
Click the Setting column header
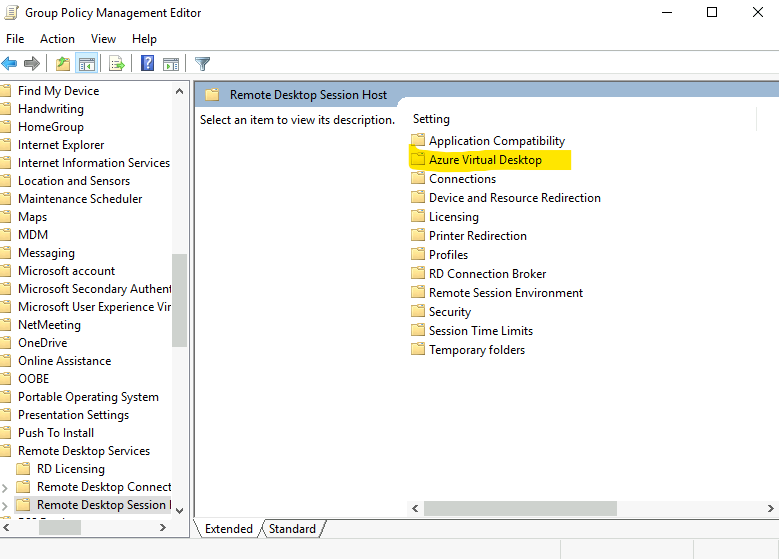[x=432, y=119]
